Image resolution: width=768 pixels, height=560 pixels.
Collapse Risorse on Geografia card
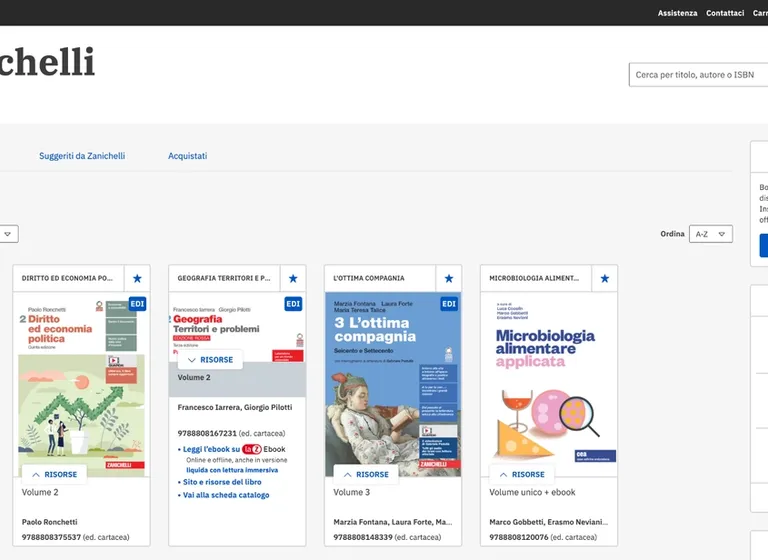point(210,360)
